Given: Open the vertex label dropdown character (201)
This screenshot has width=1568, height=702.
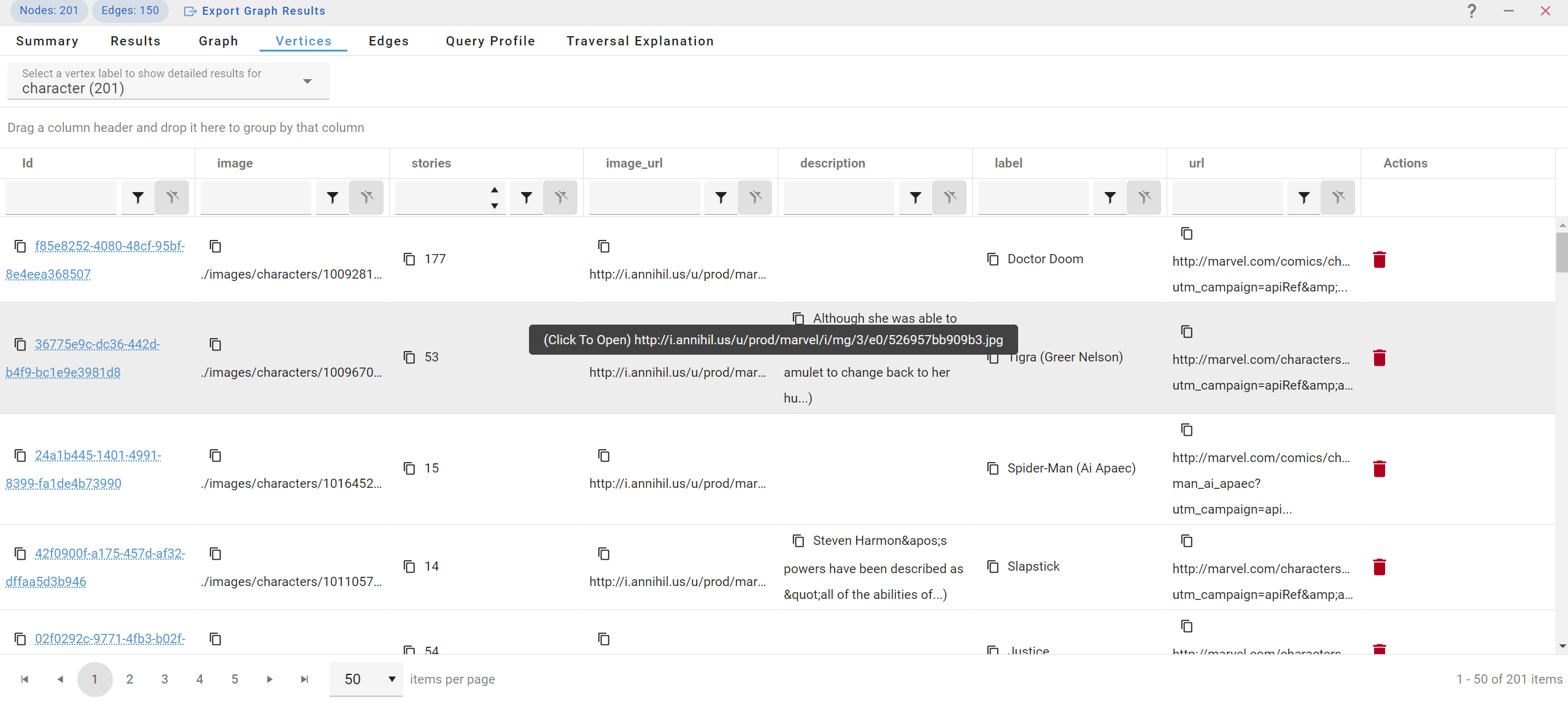Looking at the screenshot, I should pyautogui.click(x=168, y=82).
